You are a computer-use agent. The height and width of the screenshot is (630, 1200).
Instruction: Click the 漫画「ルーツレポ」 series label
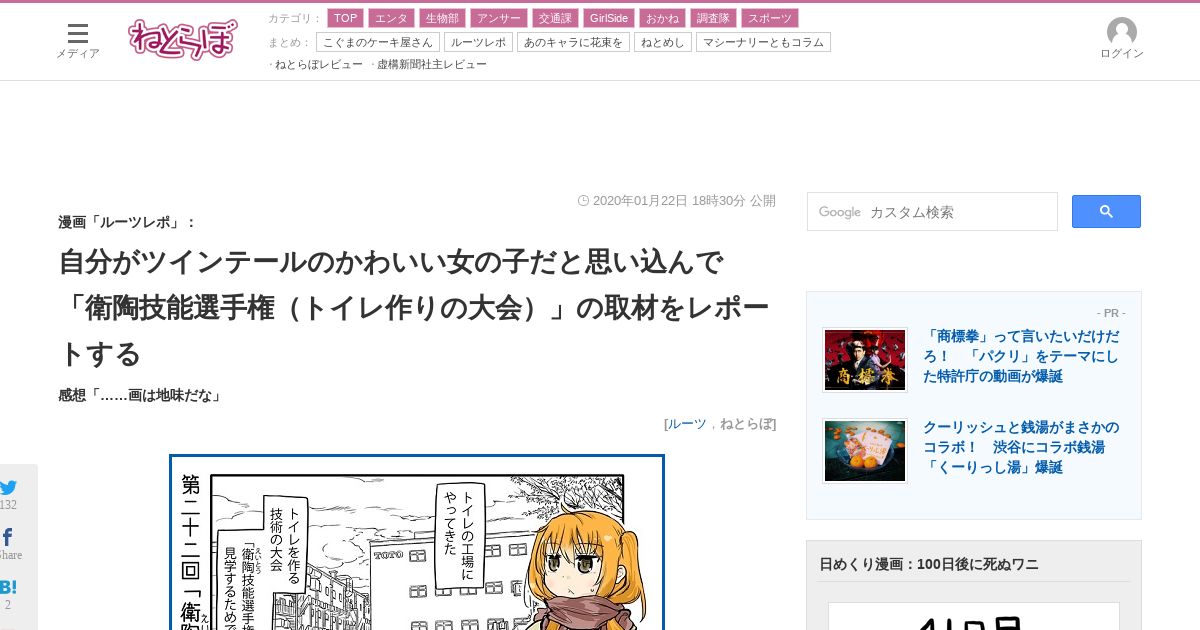(127, 222)
